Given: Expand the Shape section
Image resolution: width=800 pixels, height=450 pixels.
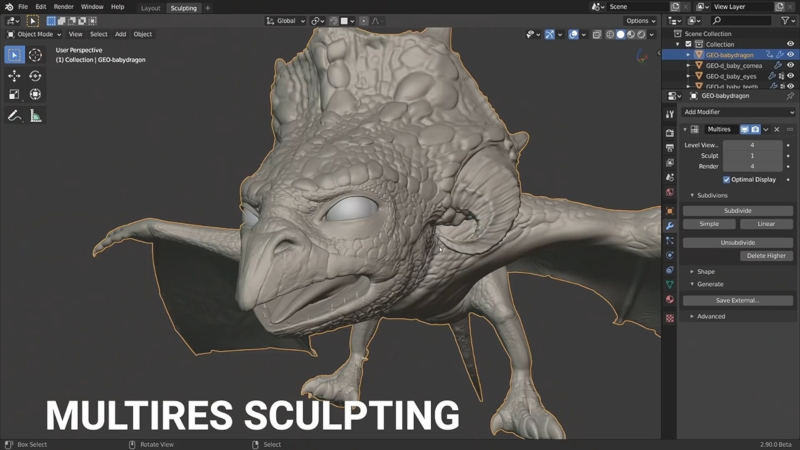Looking at the screenshot, I should [x=692, y=272].
